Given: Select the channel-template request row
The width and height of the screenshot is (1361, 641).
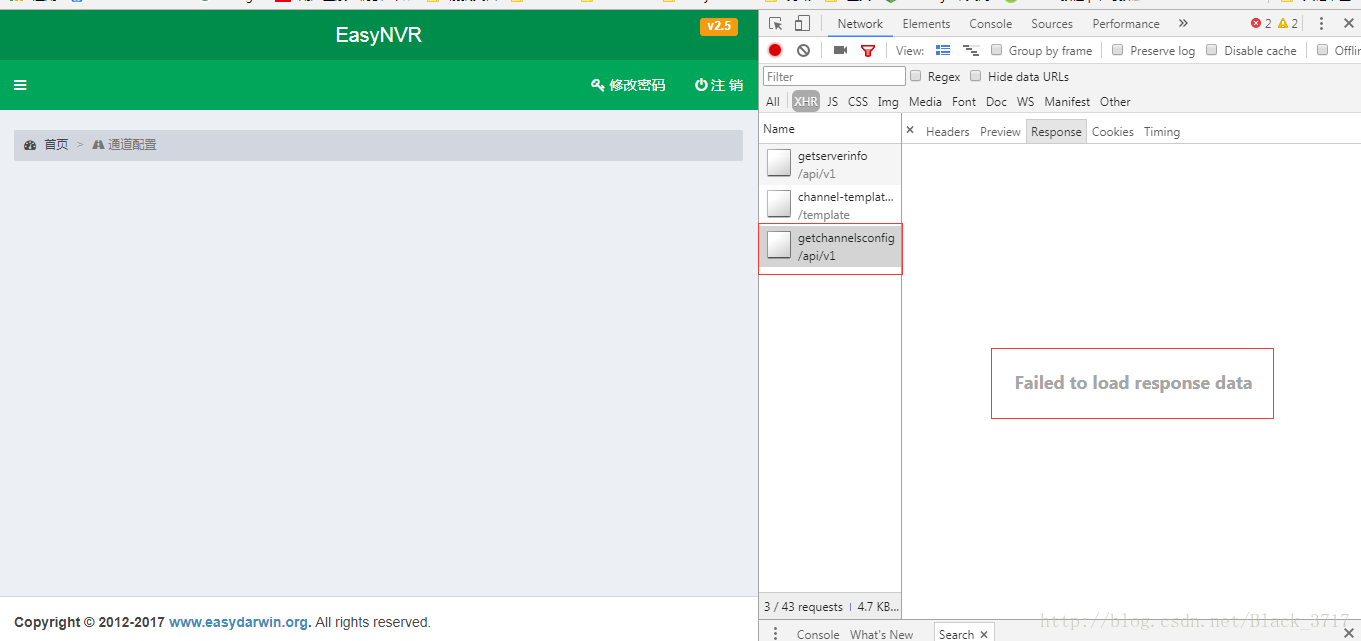Looking at the screenshot, I should 830,205.
